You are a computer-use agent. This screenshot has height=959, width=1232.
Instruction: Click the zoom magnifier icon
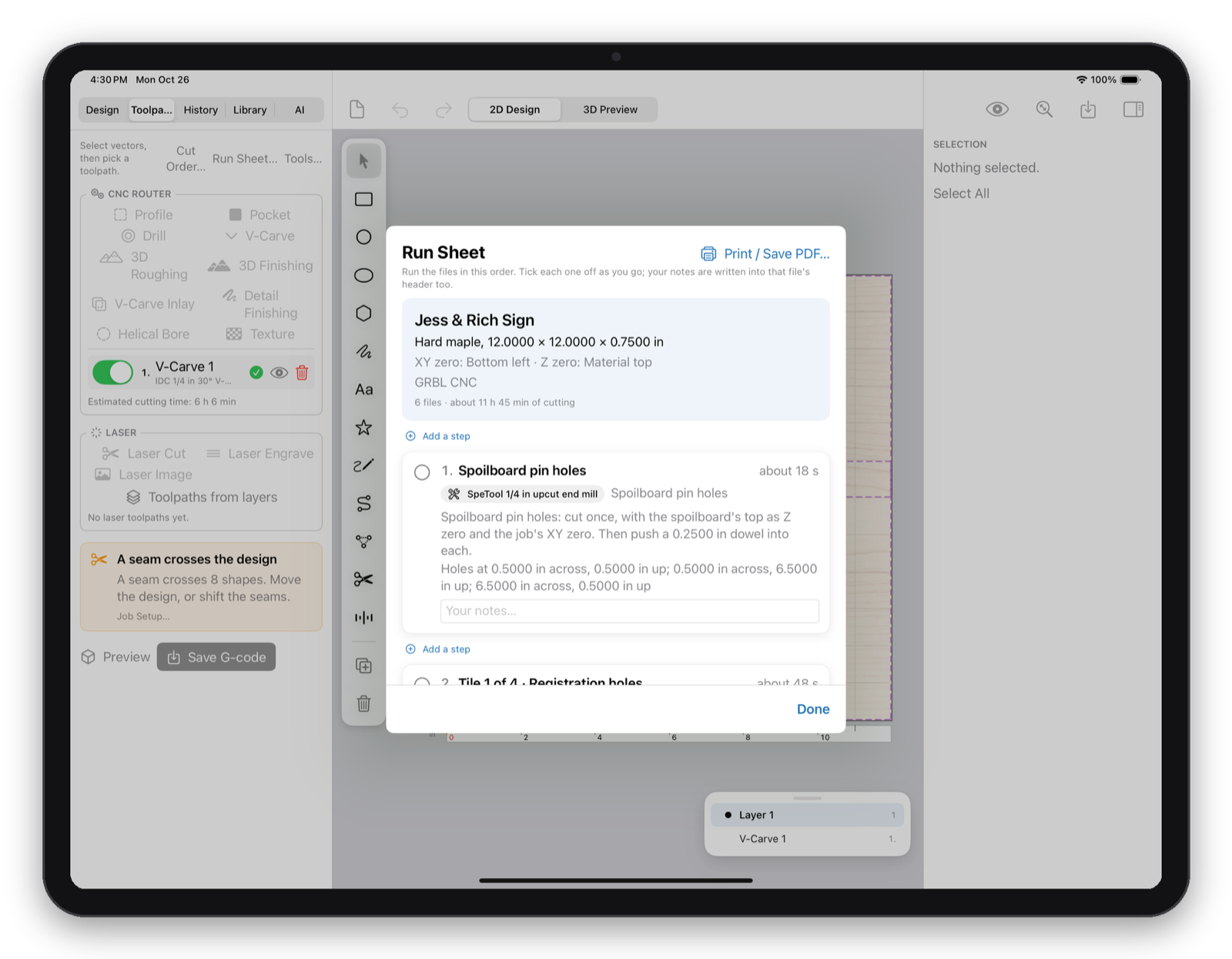pyautogui.click(x=1044, y=109)
